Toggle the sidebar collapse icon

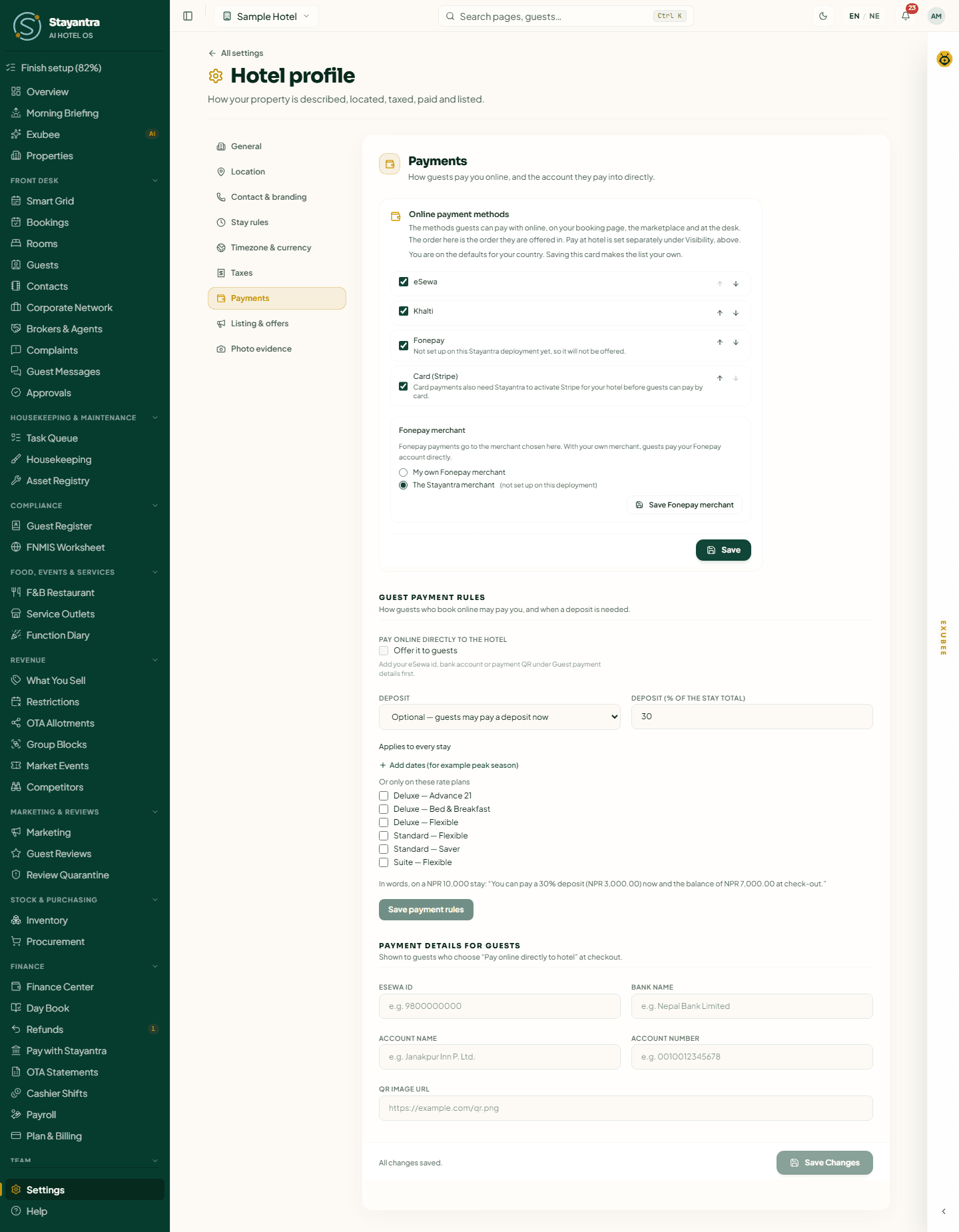click(188, 16)
